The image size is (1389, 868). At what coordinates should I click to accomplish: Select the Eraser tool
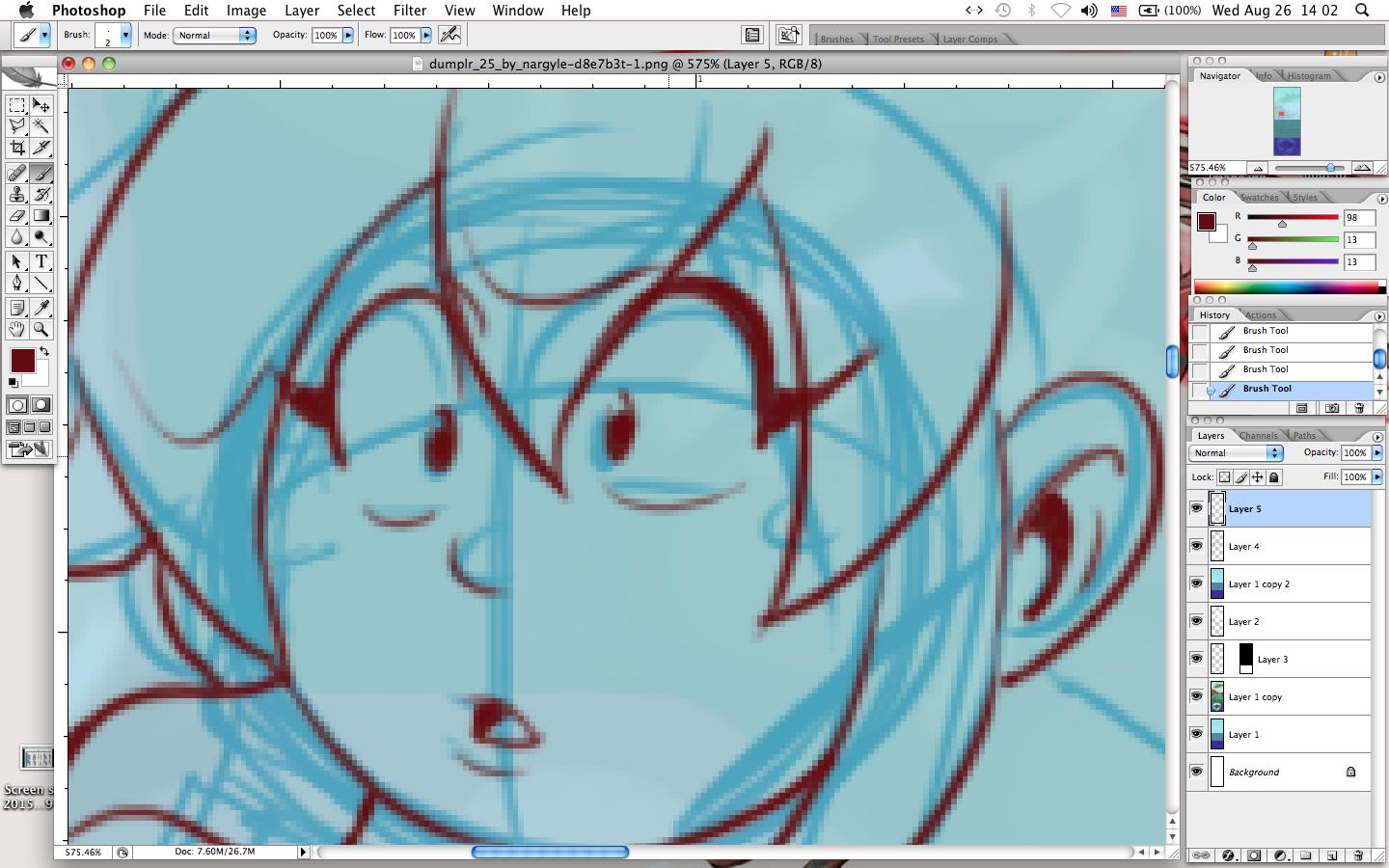click(17, 215)
